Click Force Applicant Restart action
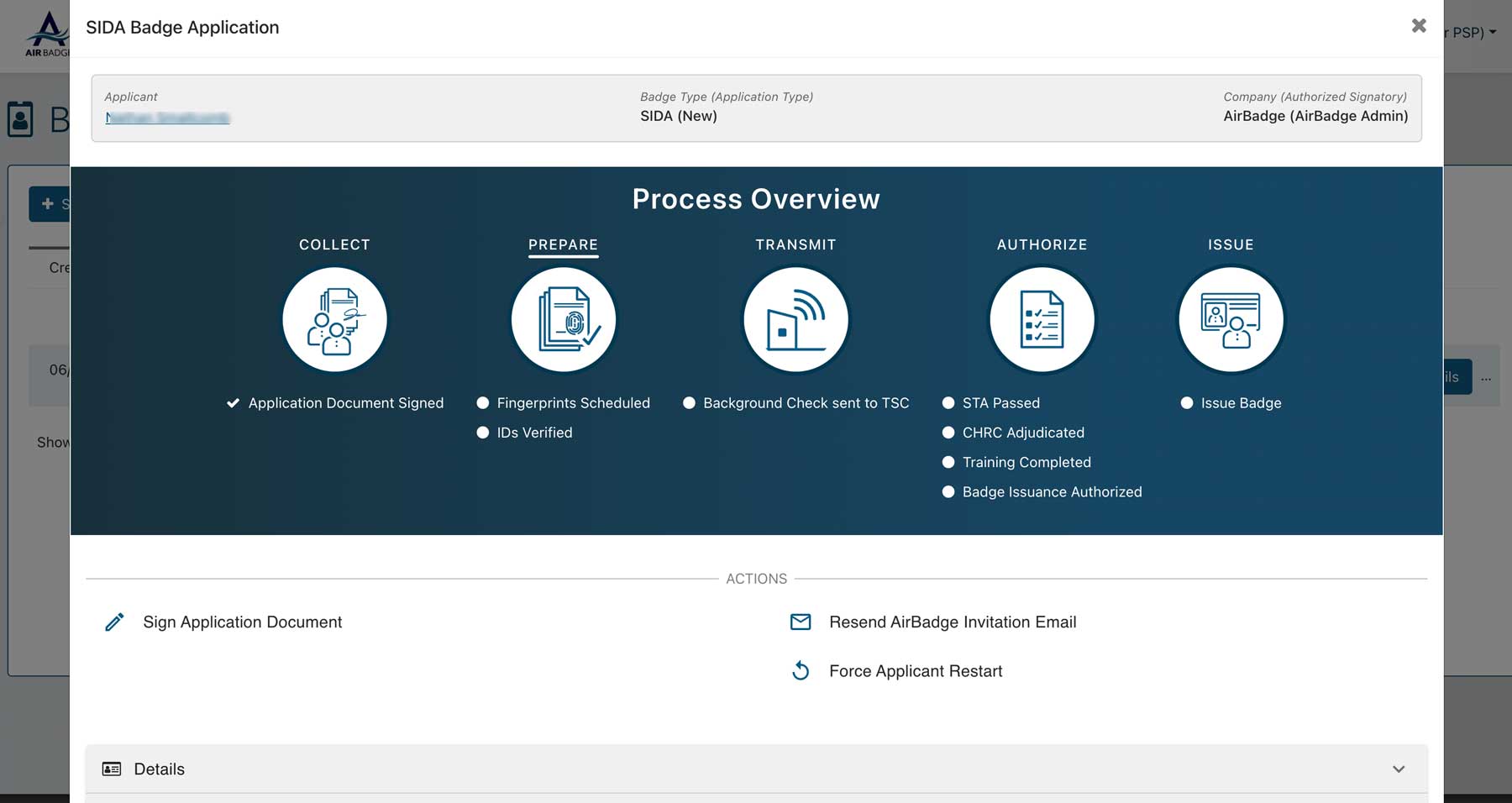1512x803 pixels. point(916,671)
